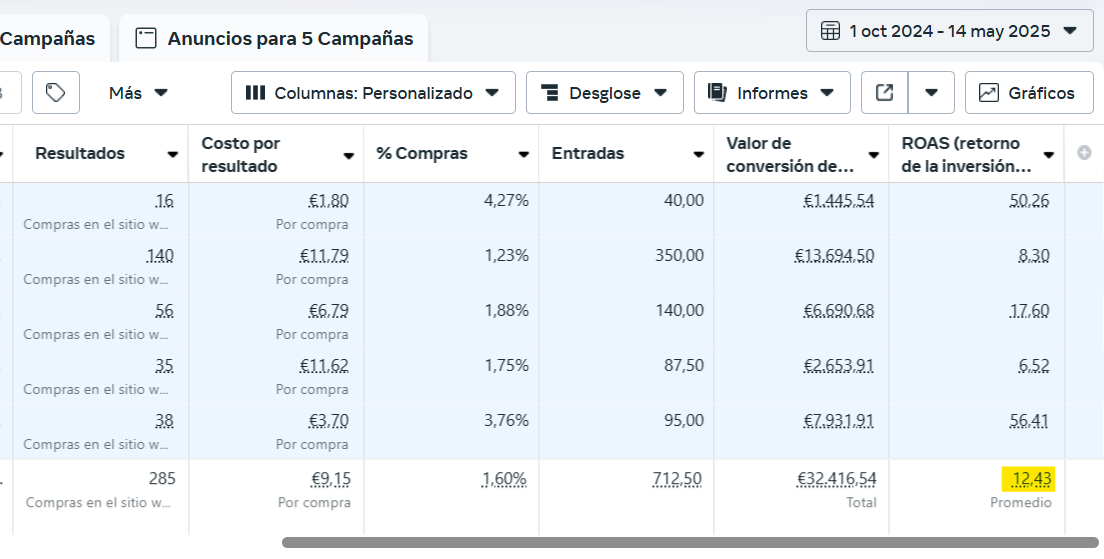Viewport: 1104px width, 559px height.
Task: Click ROAS column header dropdown arrow
Action: [1049, 155]
